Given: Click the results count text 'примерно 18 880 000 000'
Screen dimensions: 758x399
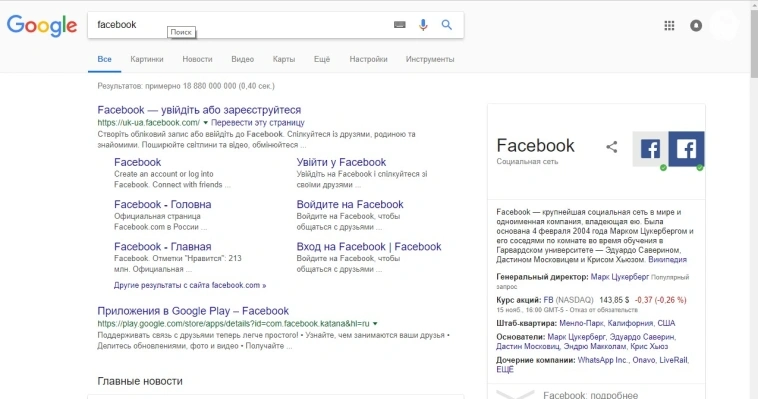Looking at the screenshot, I should [190, 86].
